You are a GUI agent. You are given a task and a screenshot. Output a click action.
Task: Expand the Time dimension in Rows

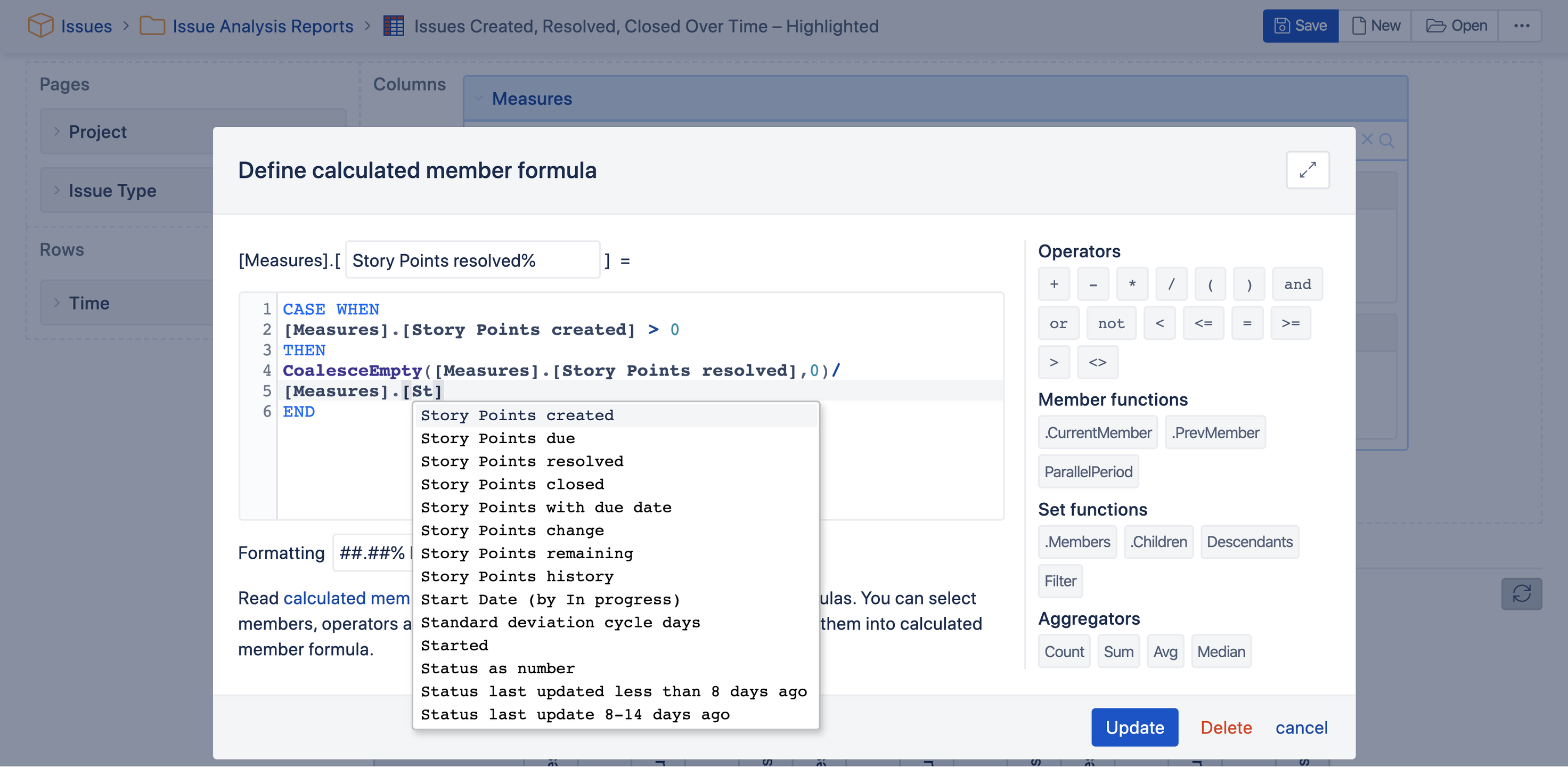(x=56, y=303)
